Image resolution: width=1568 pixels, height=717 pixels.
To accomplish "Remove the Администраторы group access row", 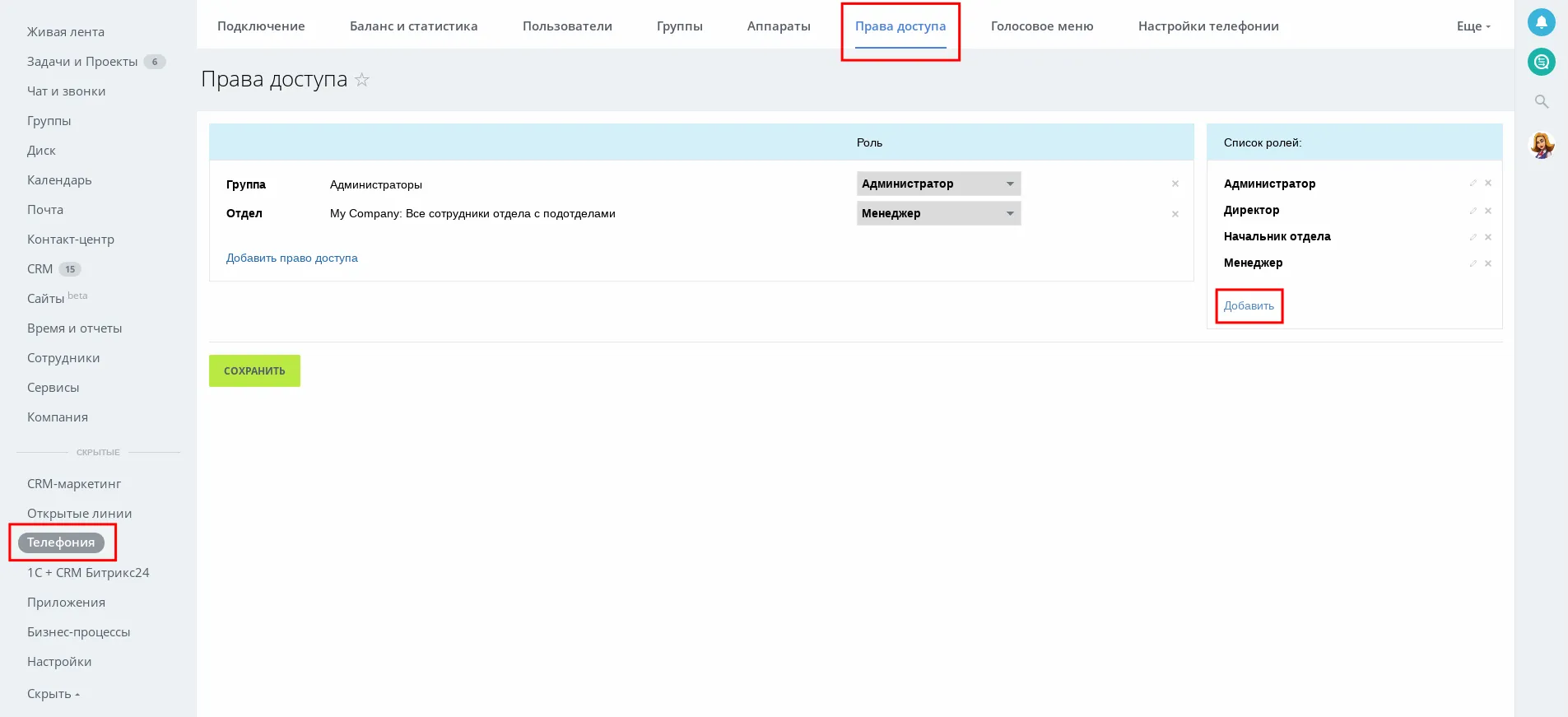I will tap(1175, 184).
